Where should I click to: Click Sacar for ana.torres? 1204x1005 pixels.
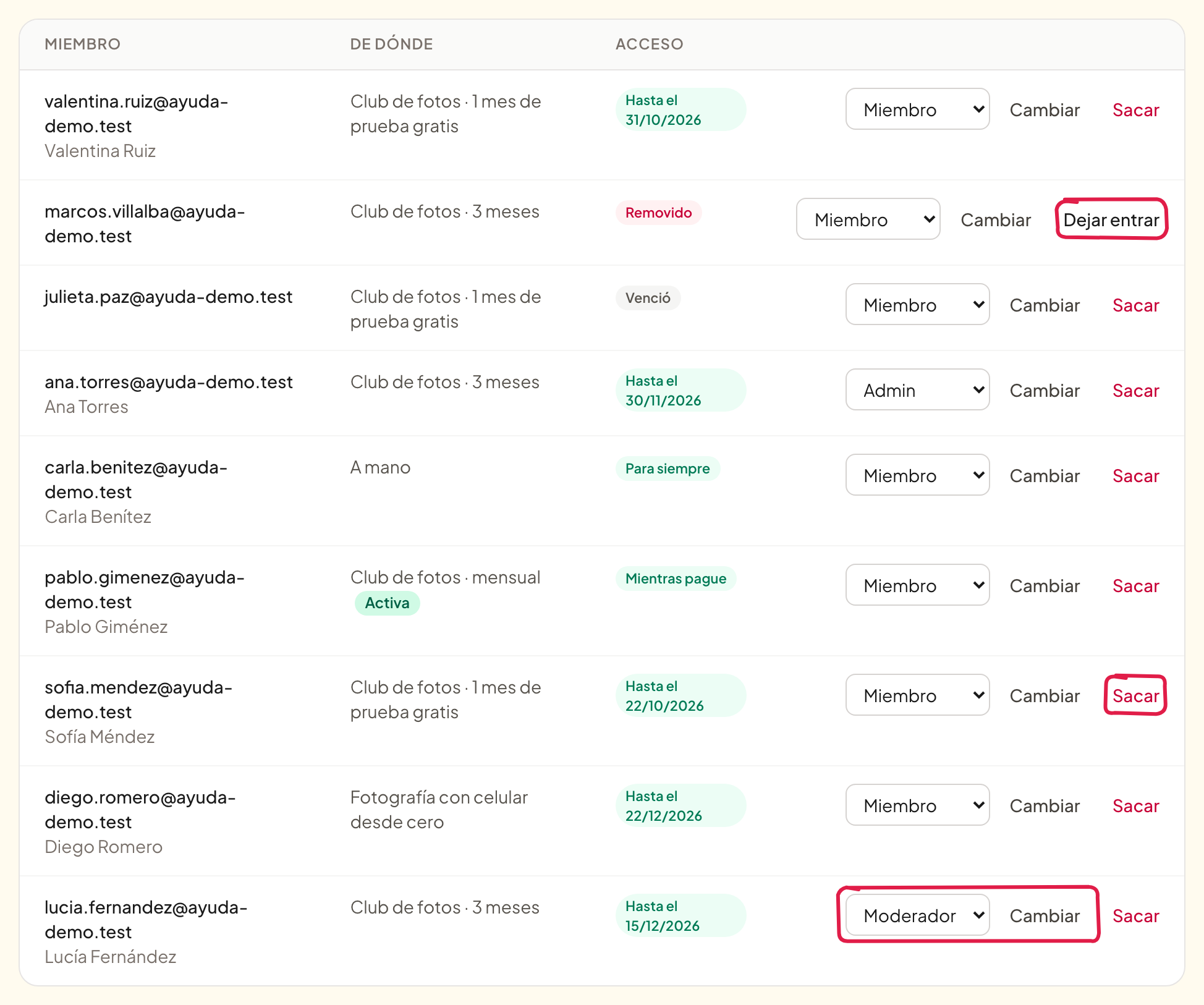(x=1135, y=391)
